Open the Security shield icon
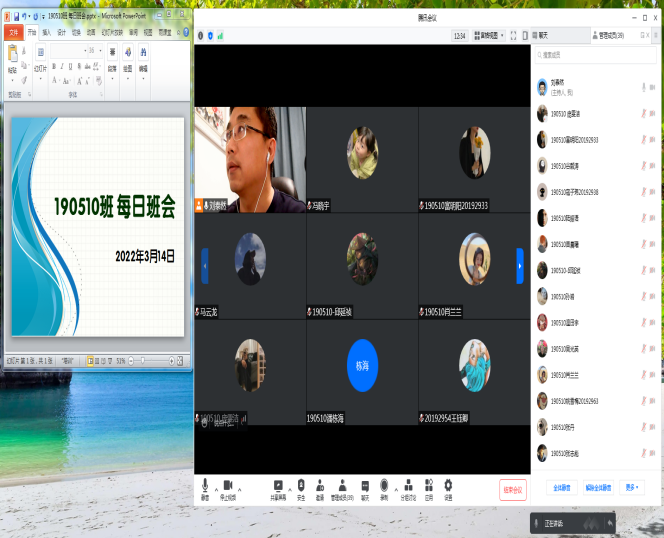This screenshot has height=538, width=664. (301, 486)
